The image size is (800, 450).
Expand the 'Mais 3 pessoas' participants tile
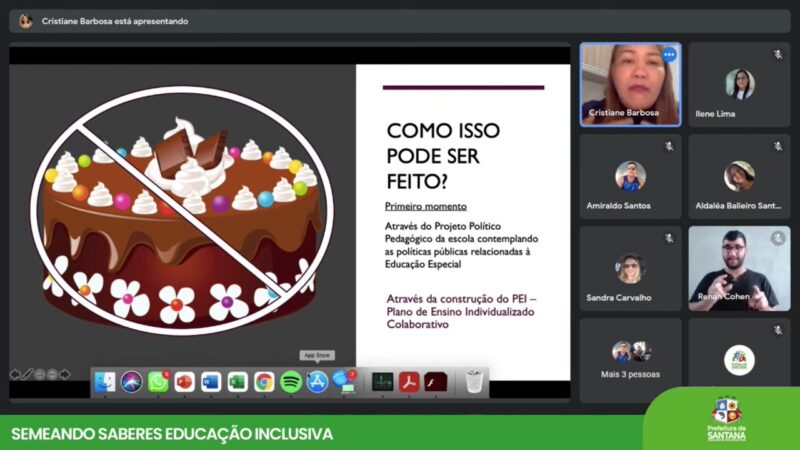[x=631, y=358]
